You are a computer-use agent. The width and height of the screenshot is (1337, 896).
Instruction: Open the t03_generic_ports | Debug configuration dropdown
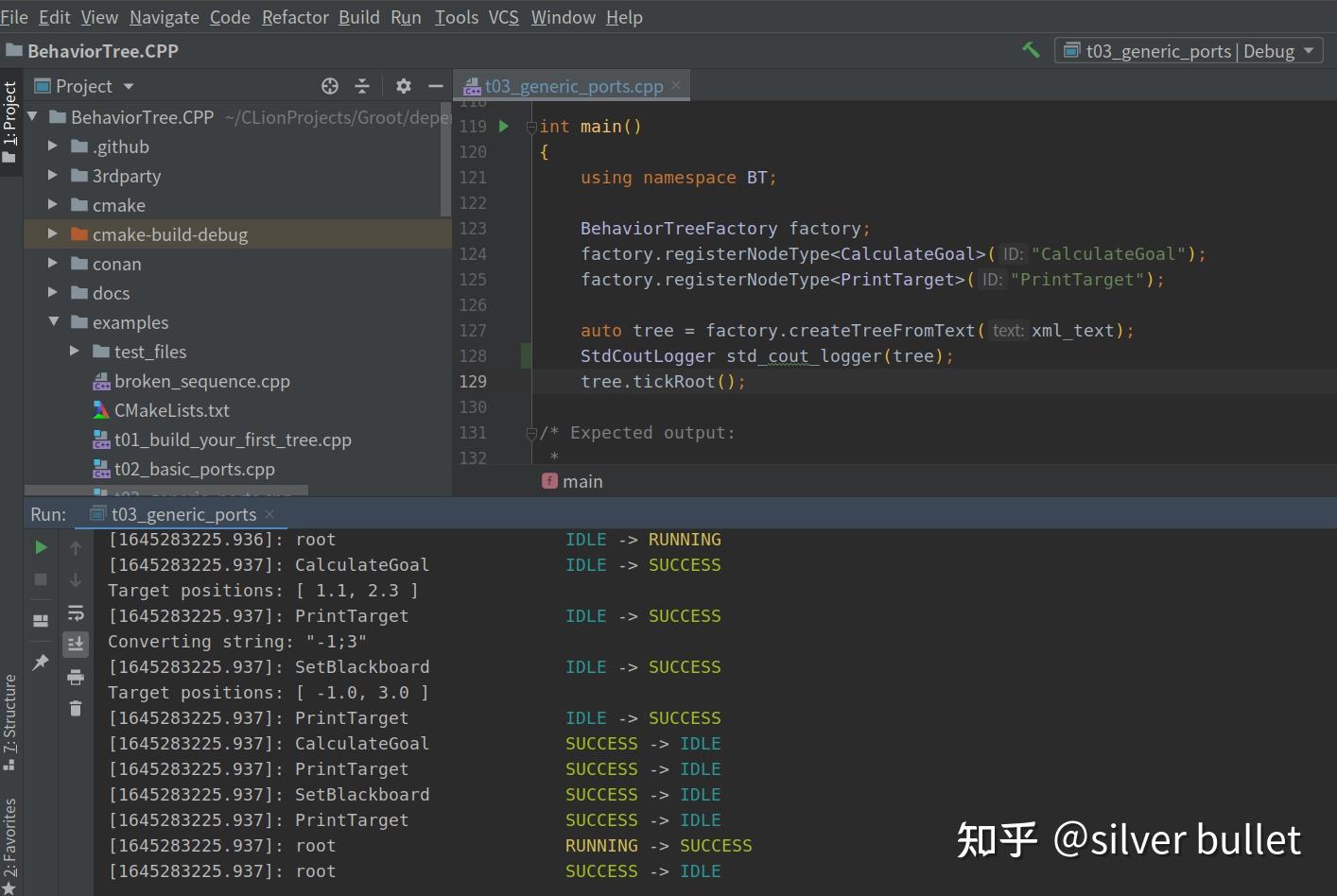pyautogui.click(x=1189, y=51)
